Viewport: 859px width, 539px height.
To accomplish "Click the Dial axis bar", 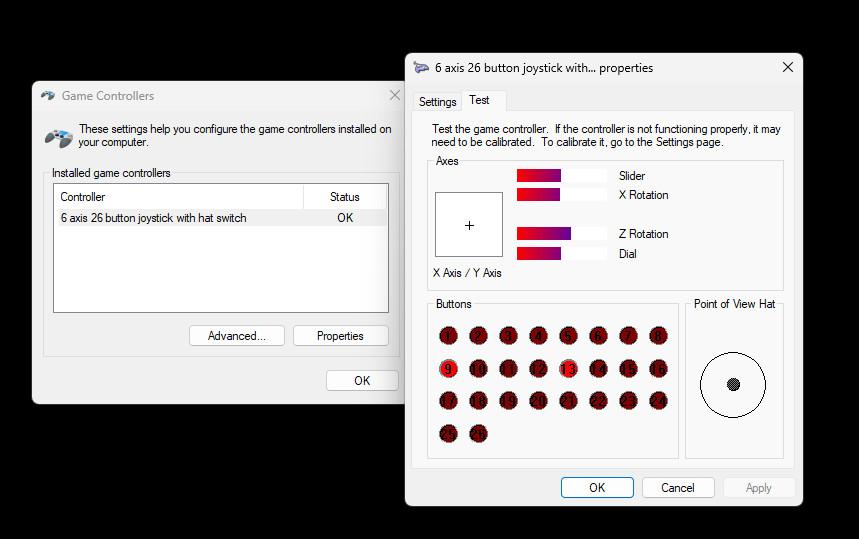I will pyautogui.click(x=562, y=254).
